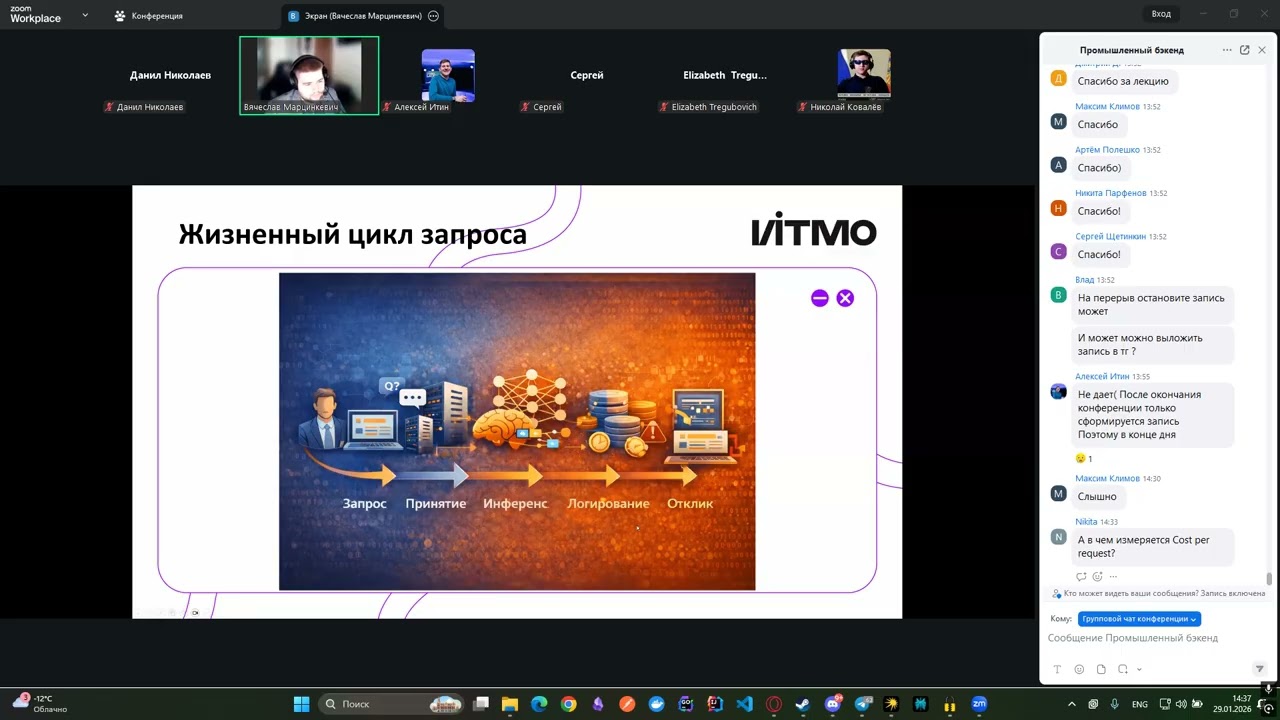Attach a file using chat file icon
Viewport: 1280px width, 720px height.
pyautogui.click(x=1101, y=669)
